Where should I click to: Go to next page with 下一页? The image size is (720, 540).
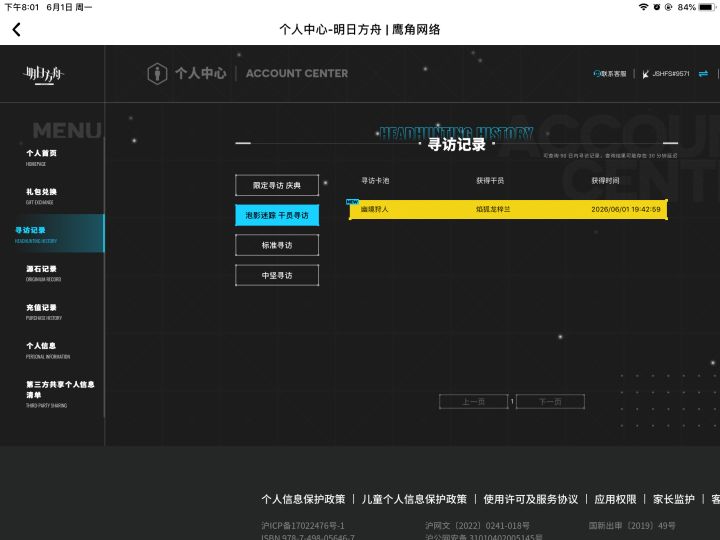[x=551, y=402]
